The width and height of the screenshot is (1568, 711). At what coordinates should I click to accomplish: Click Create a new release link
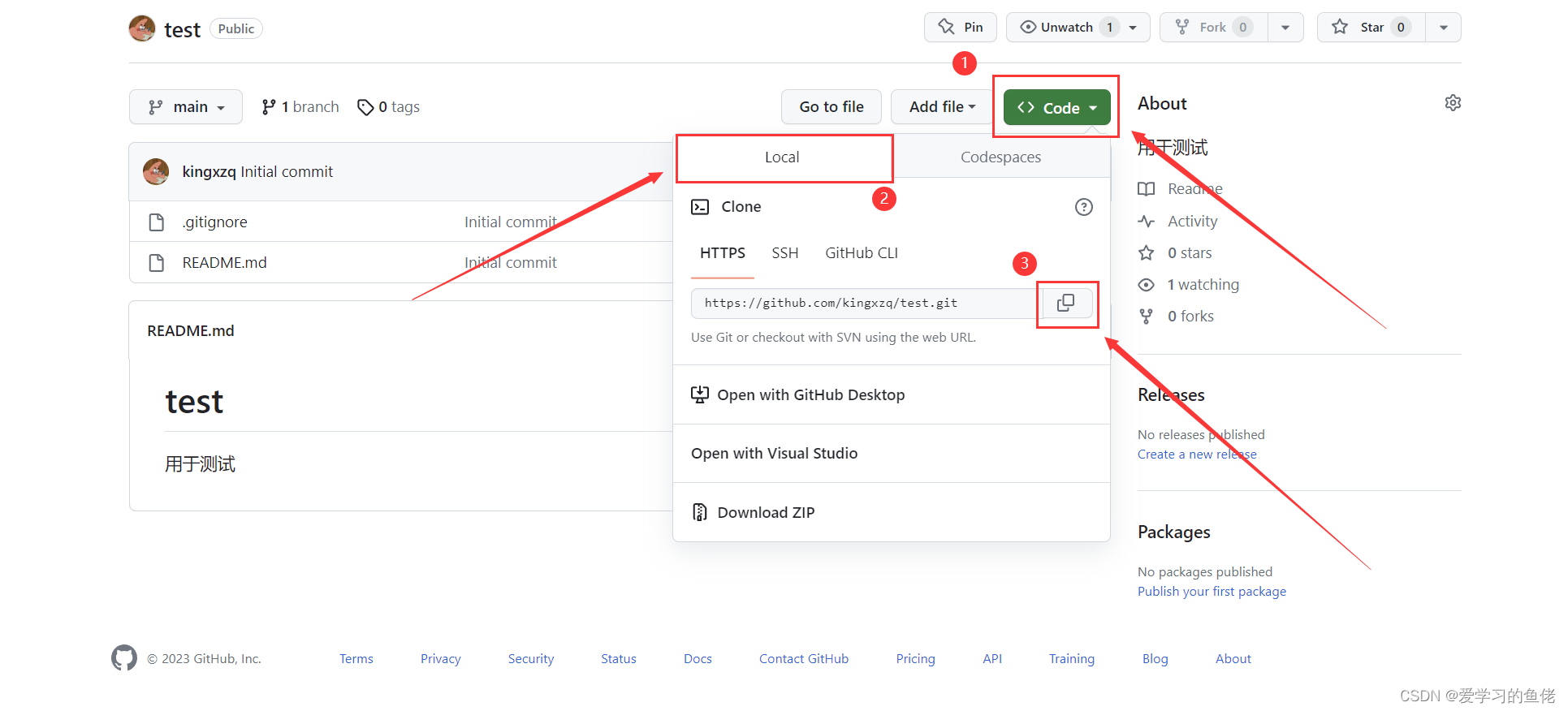[1197, 455]
